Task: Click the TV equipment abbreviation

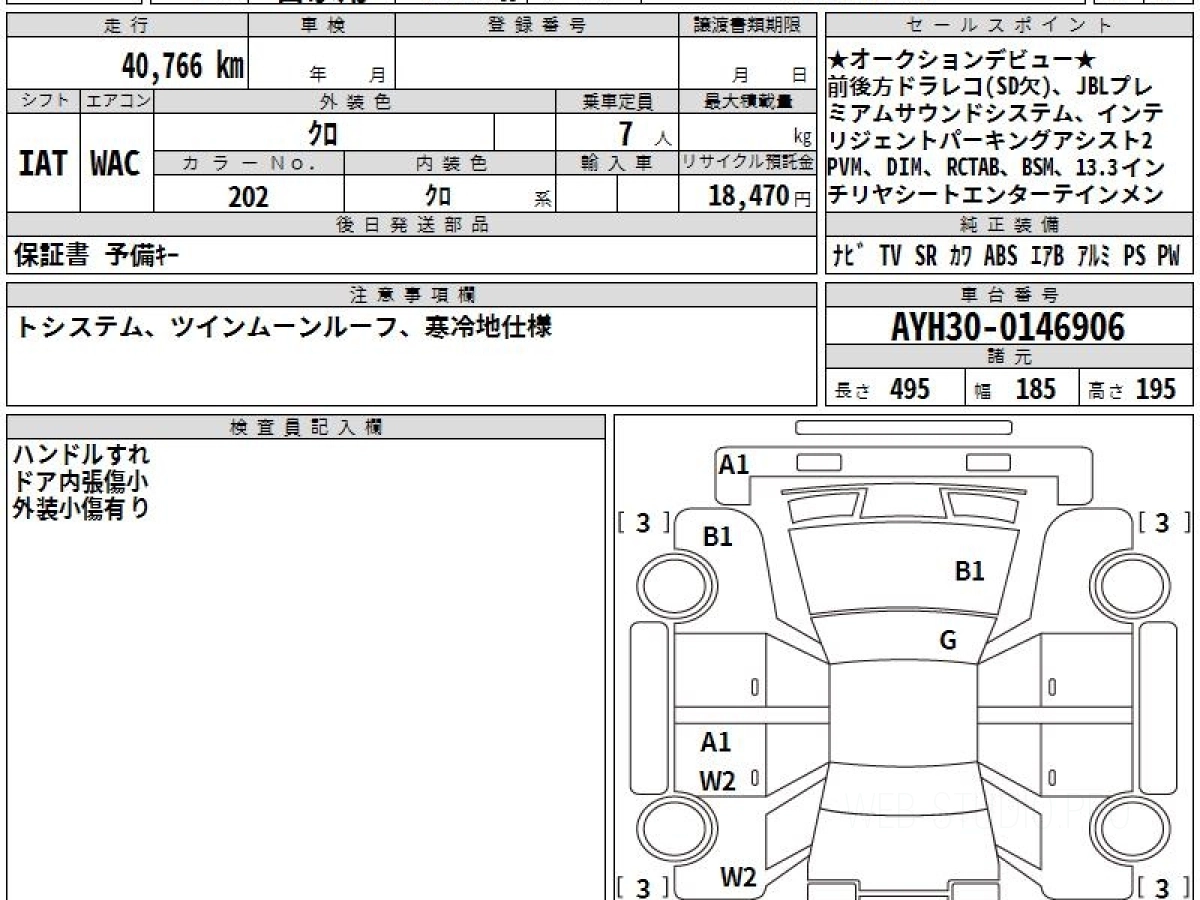Action: click(x=890, y=256)
